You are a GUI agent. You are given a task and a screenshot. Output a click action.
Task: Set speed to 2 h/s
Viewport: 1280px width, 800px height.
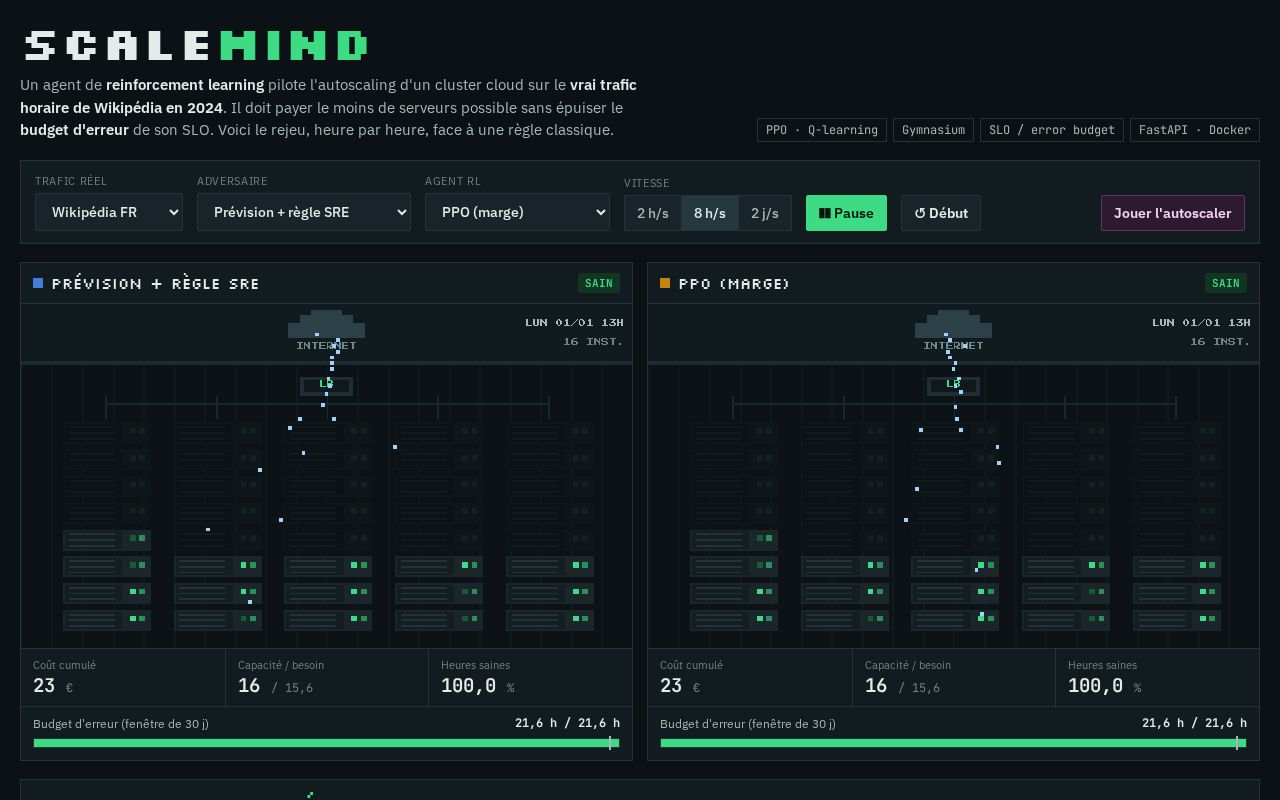coord(653,213)
